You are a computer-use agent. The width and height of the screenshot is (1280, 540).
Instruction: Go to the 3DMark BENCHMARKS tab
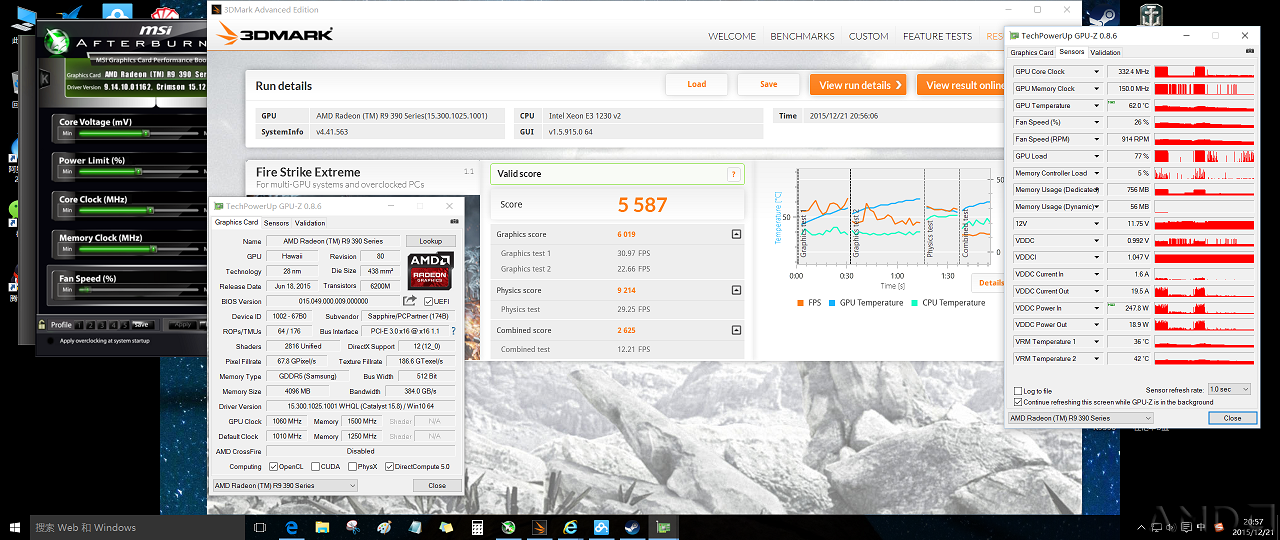coord(802,36)
